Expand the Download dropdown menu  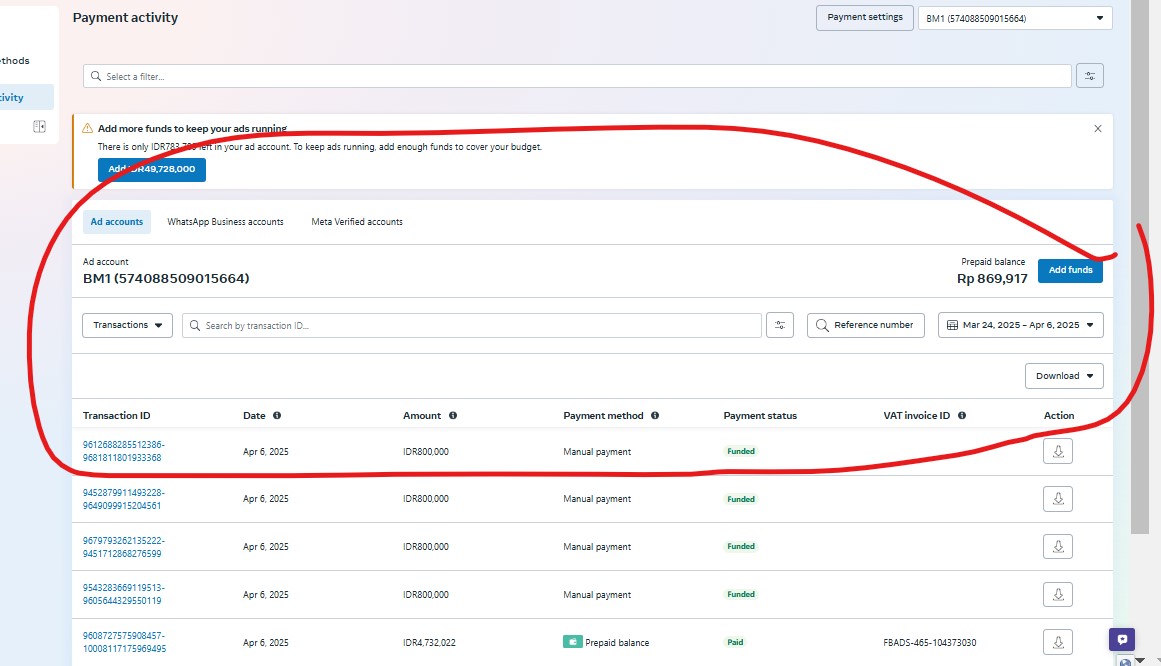click(x=1064, y=376)
